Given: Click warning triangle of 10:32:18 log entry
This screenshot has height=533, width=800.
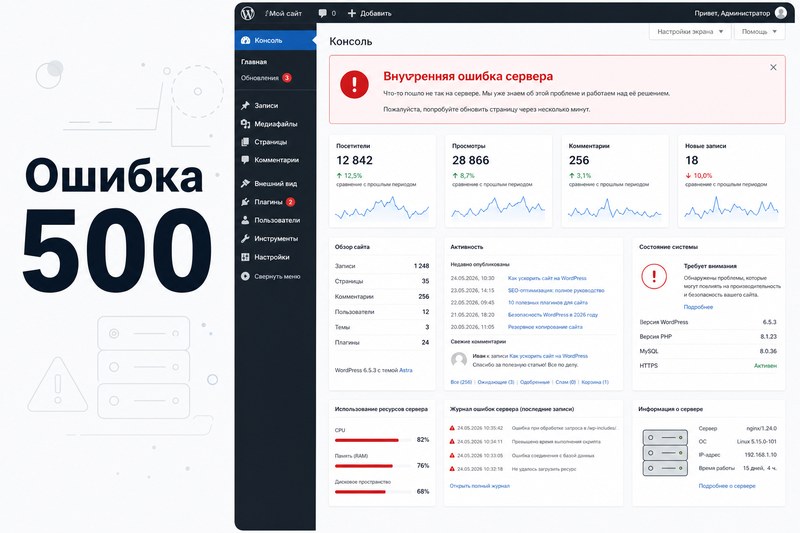Looking at the screenshot, I should coord(452,469).
